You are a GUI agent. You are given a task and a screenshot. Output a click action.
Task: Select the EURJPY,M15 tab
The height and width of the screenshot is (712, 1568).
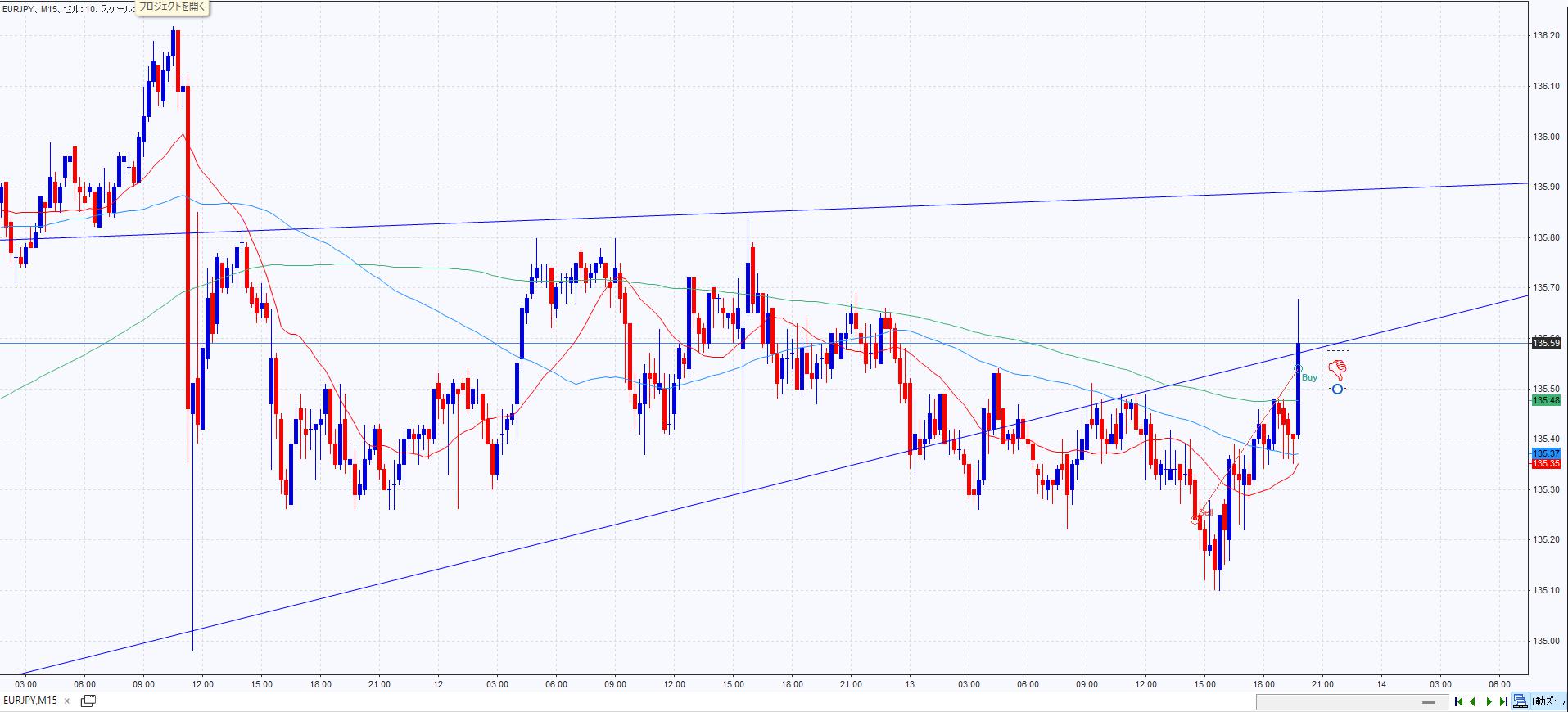(x=30, y=701)
